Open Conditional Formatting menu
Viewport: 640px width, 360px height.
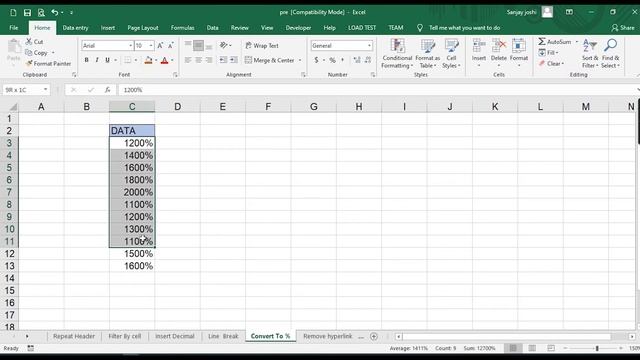397,53
